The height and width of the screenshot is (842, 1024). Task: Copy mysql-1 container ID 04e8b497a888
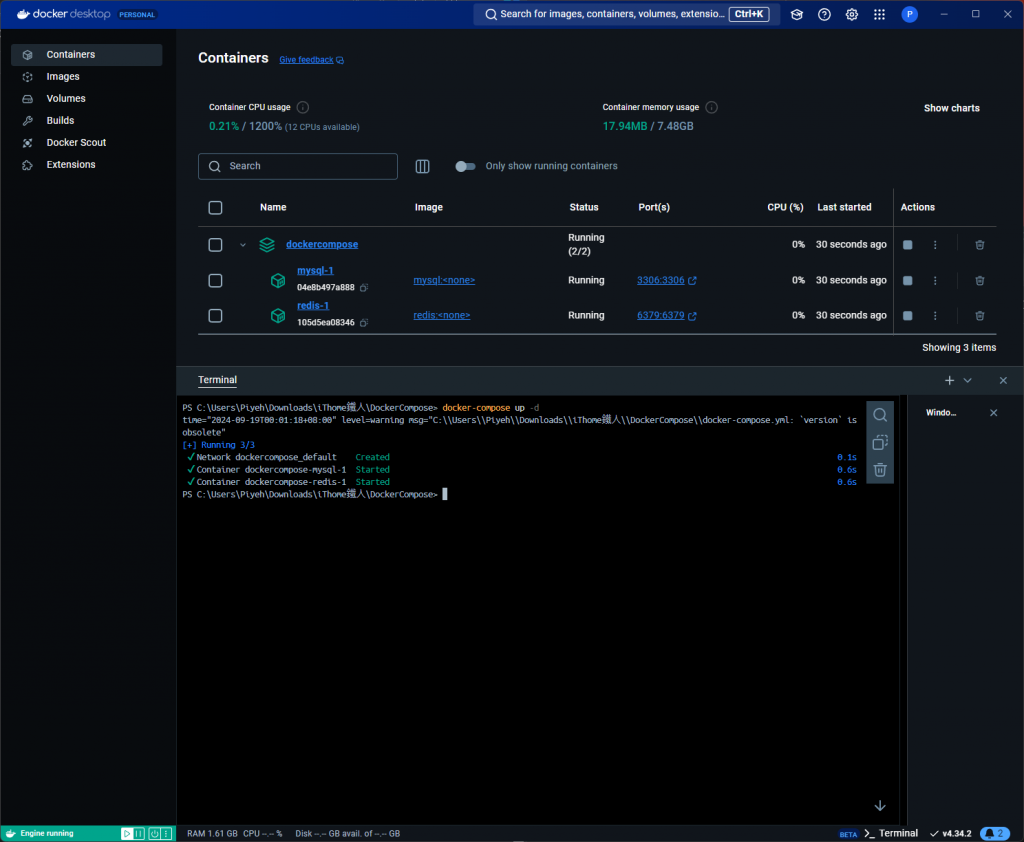364,287
